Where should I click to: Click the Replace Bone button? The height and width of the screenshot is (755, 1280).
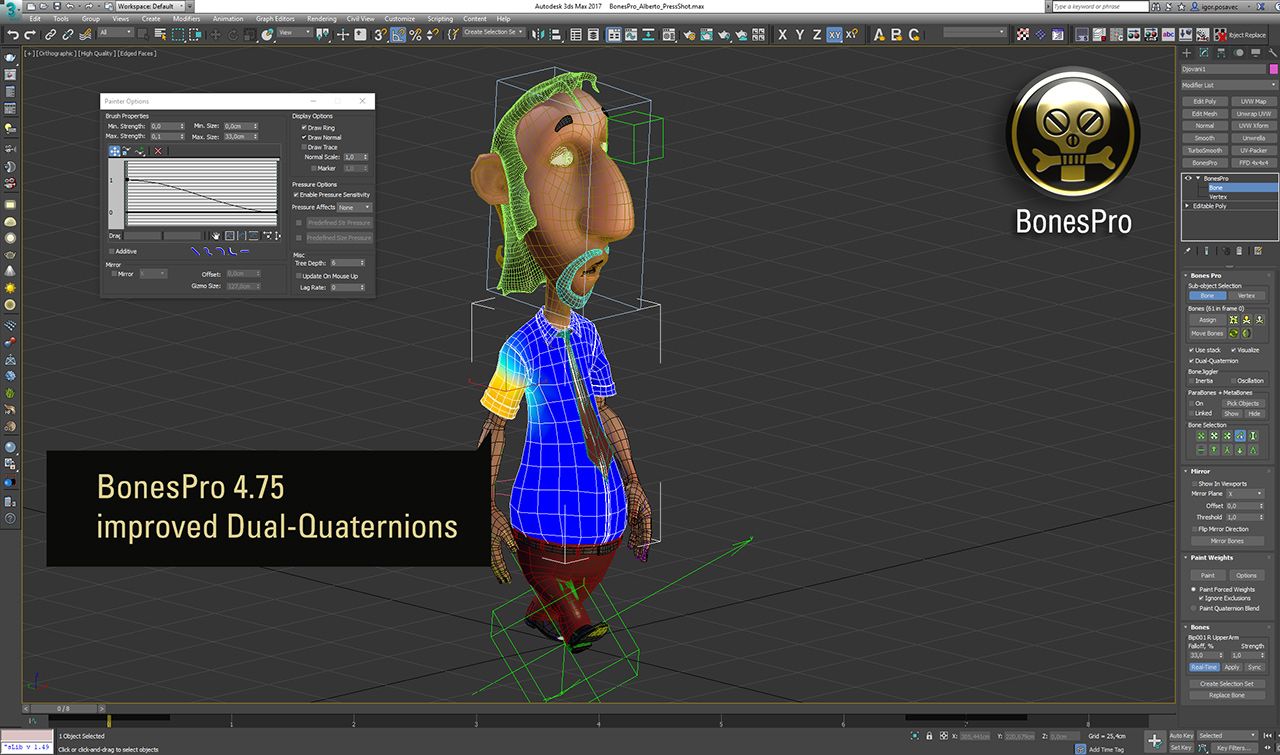click(1227, 695)
